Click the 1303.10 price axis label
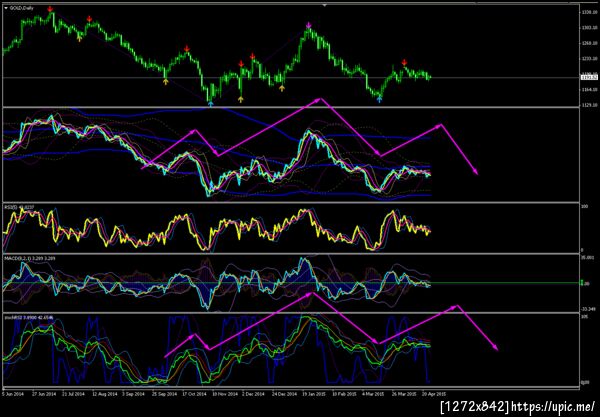Image resolution: width=600 pixels, height=417 pixels. 589,28
